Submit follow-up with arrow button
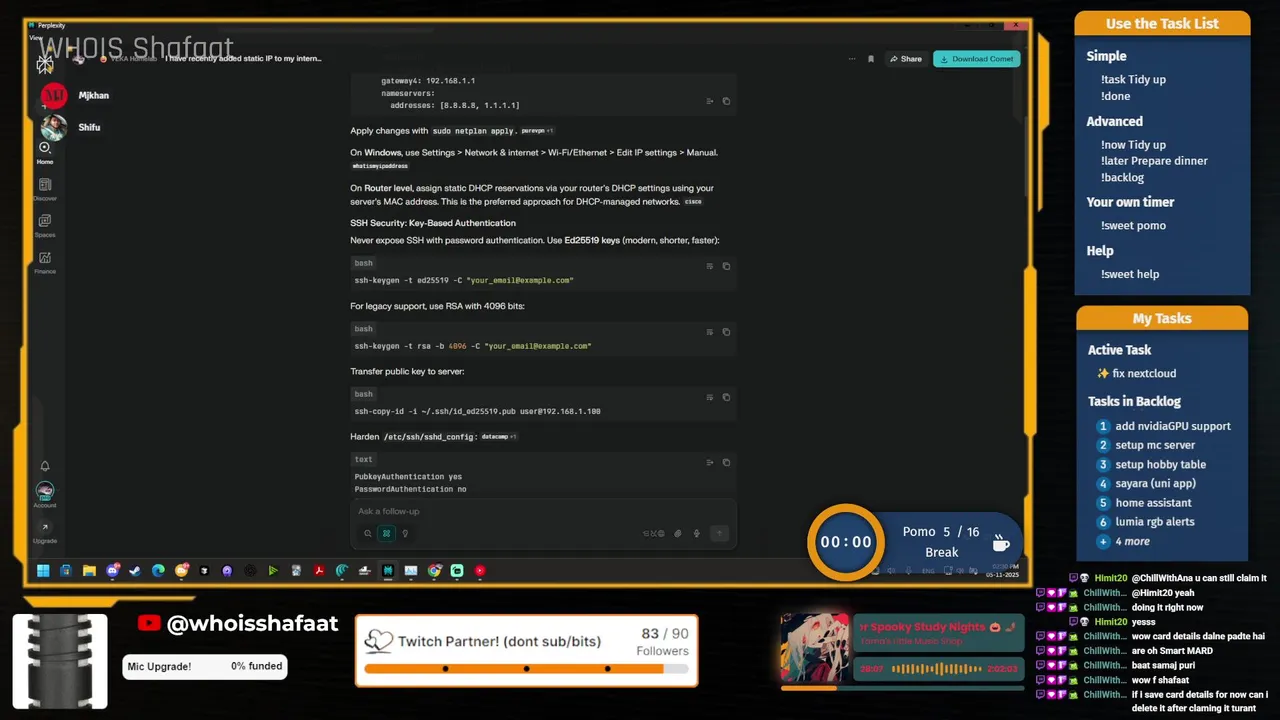The height and width of the screenshot is (720, 1280). tap(719, 533)
